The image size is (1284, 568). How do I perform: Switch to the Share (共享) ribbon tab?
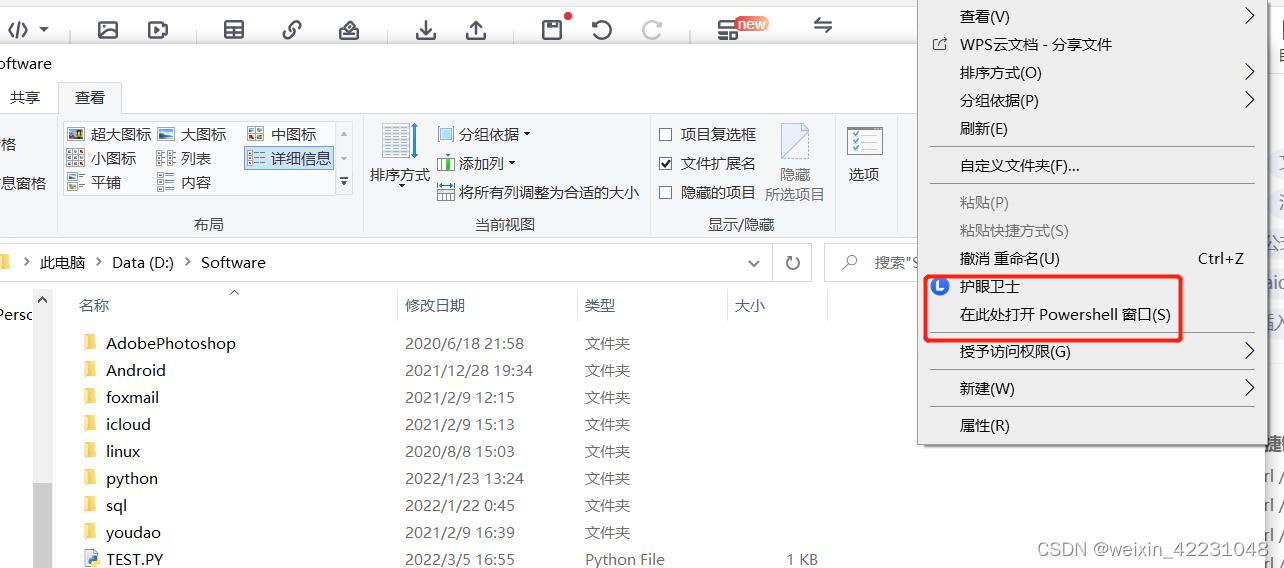point(25,97)
